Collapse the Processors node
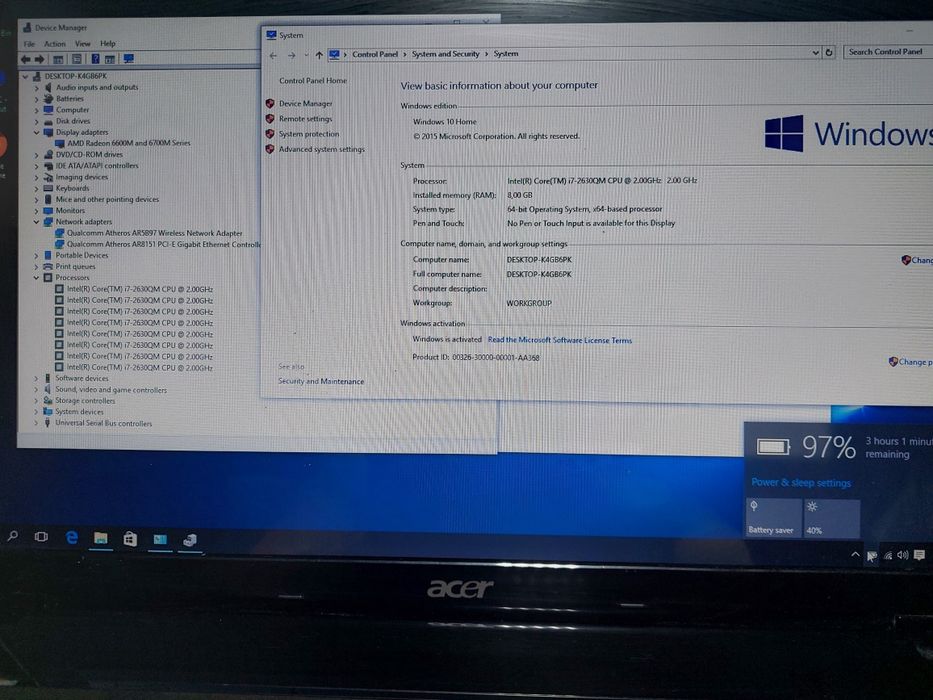The width and height of the screenshot is (933, 700). (x=37, y=277)
